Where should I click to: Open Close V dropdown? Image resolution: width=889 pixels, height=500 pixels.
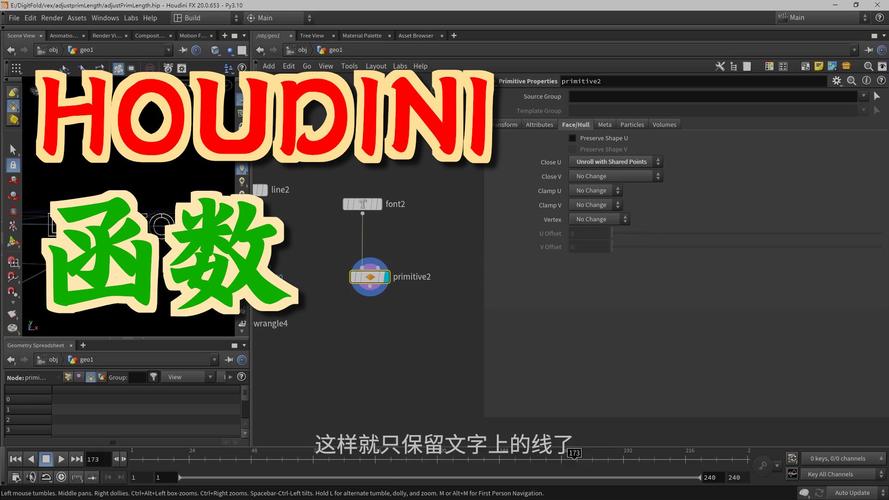tap(616, 176)
